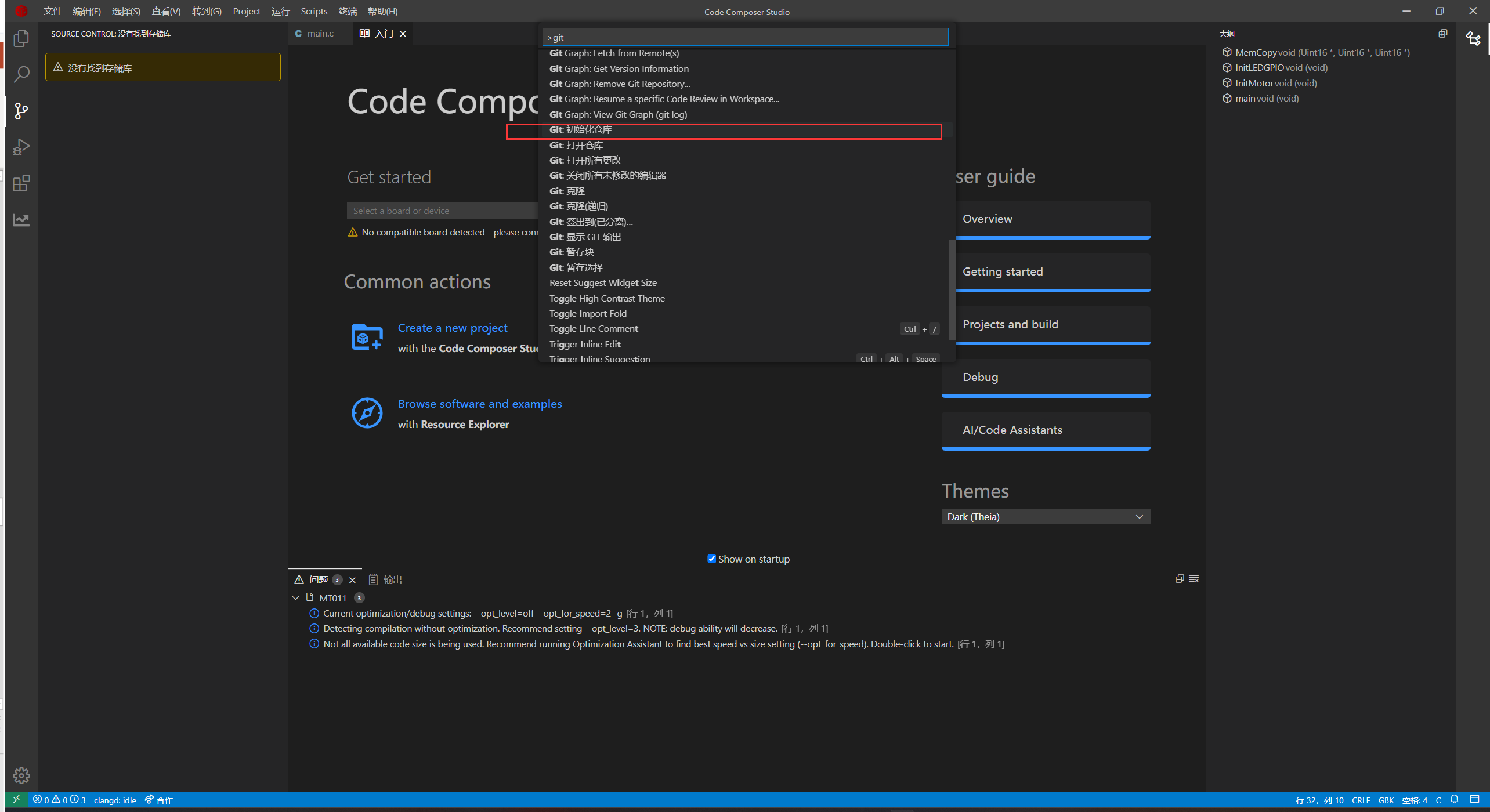1490x812 pixels.
Task: Click the command palette scrollbar
Action: (x=952, y=290)
